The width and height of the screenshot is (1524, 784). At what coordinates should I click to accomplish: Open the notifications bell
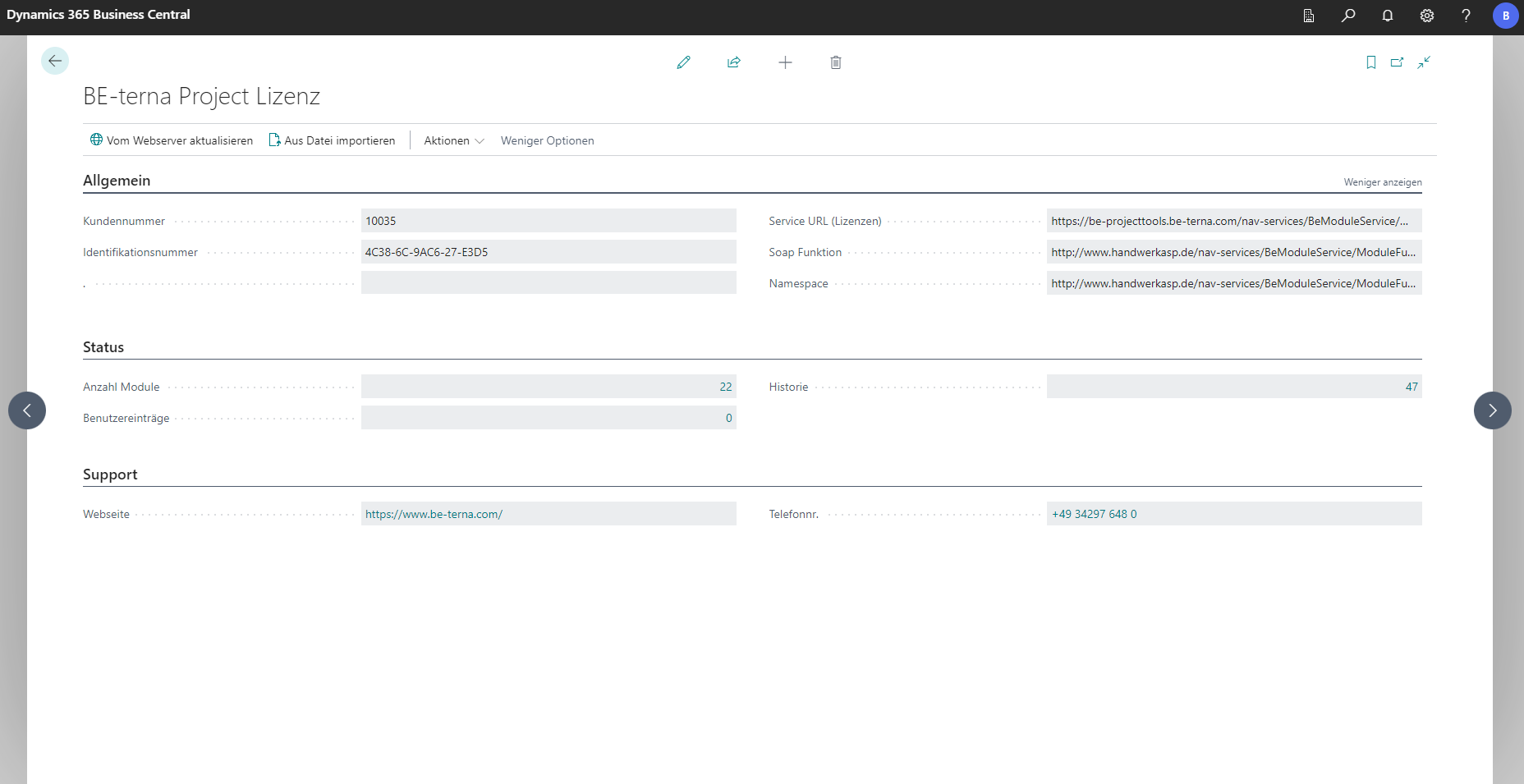coord(1388,16)
